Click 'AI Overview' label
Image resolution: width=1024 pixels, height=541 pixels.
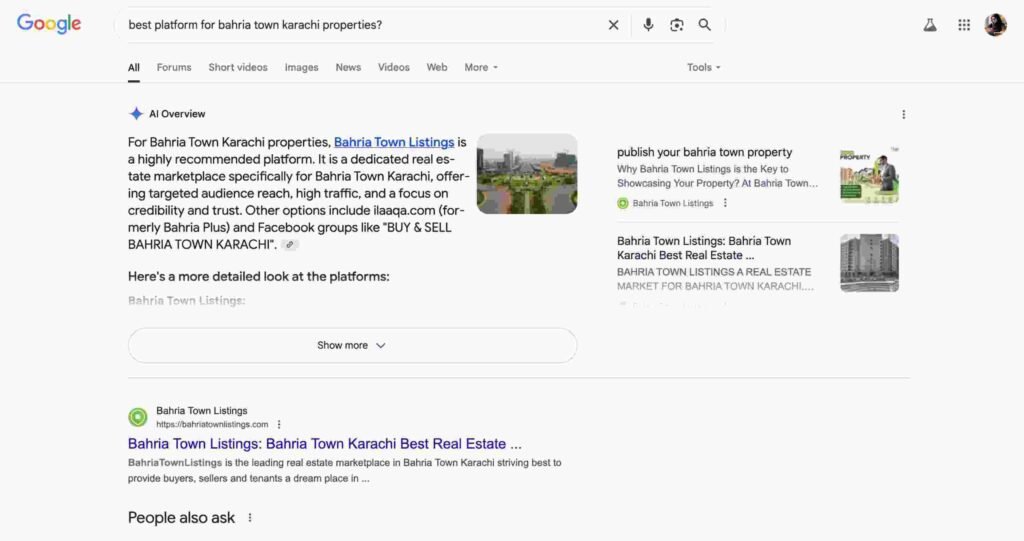(177, 114)
